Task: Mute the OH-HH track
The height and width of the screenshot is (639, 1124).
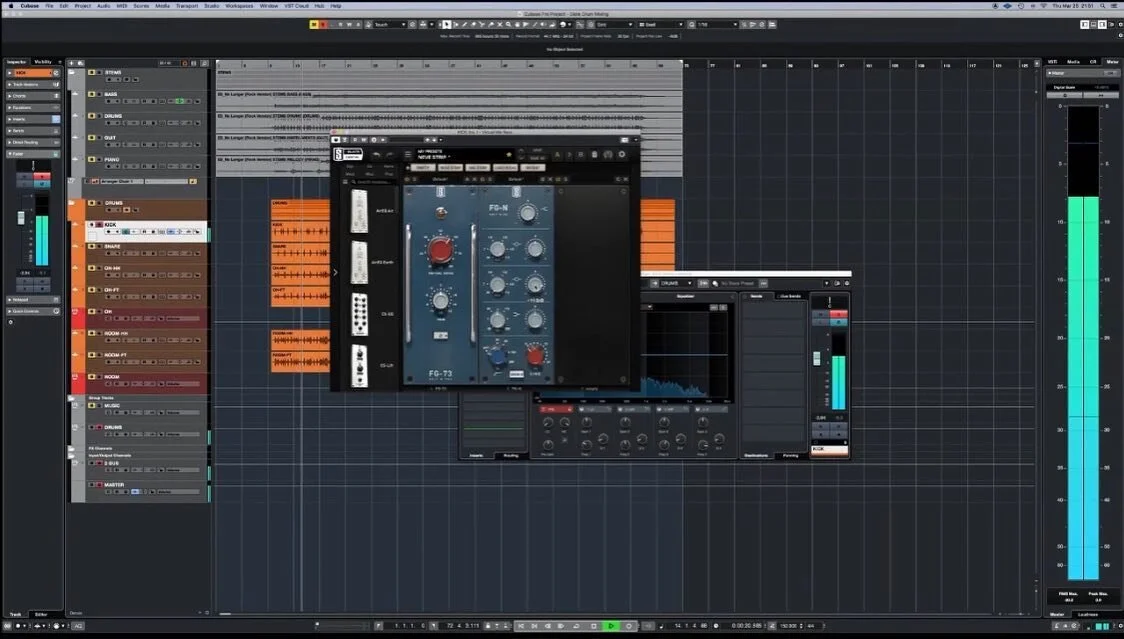Action: (x=91, y=268)
